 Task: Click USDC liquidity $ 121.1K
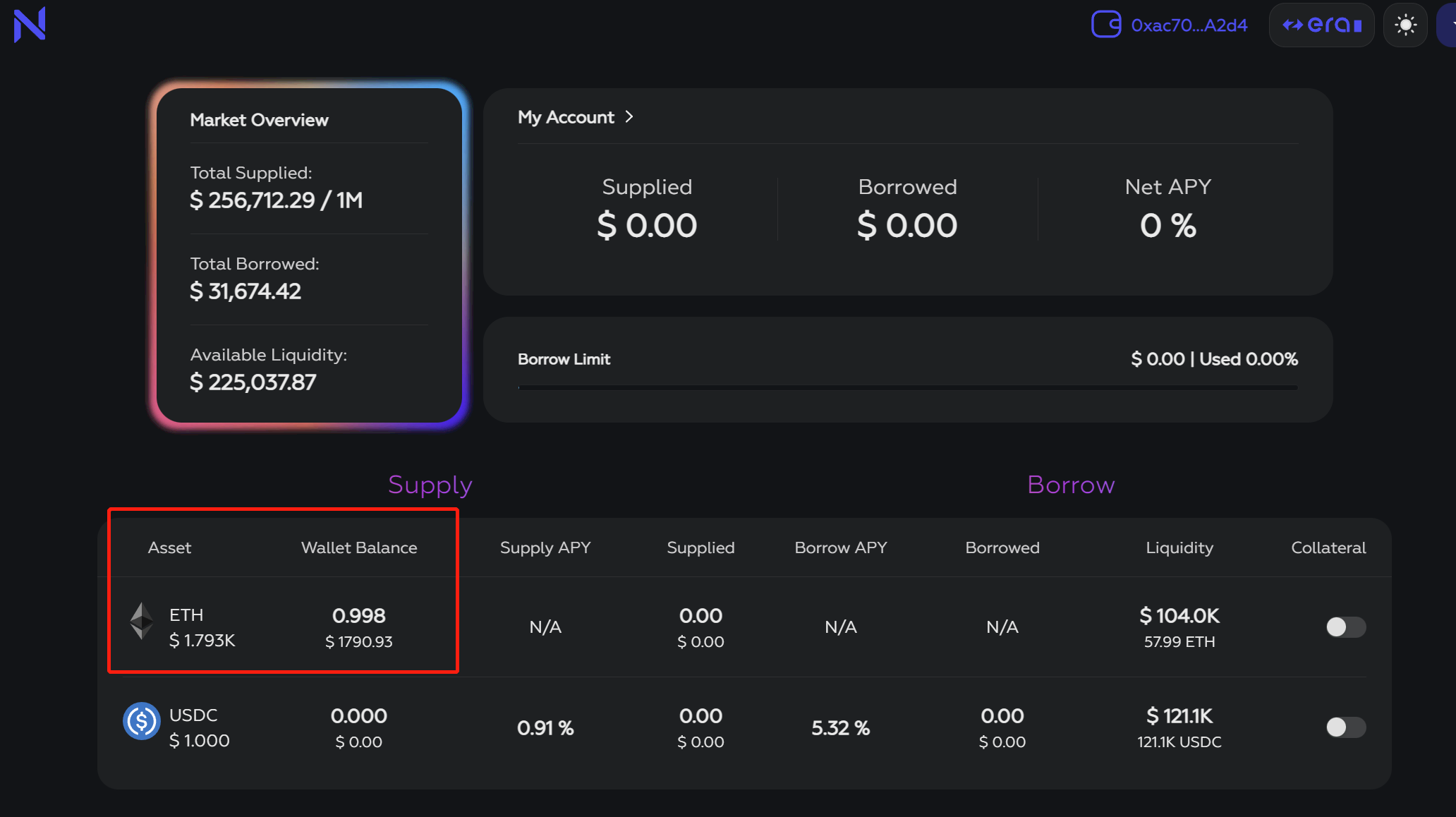click(1179, 715)
